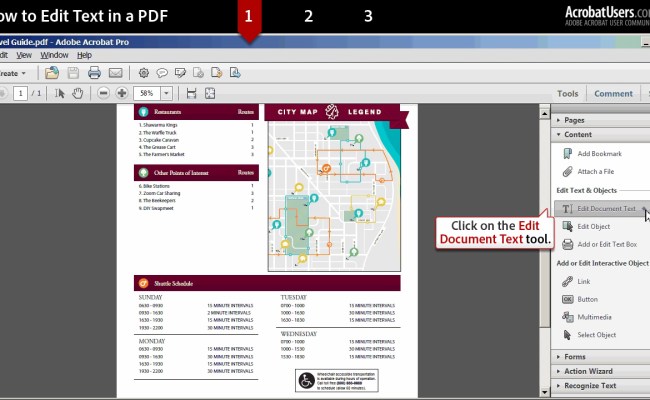The height and width of the screenshot is (400, 650).
Task: Open the zoom percentage dropdown arrow
Action: point(166,93)
